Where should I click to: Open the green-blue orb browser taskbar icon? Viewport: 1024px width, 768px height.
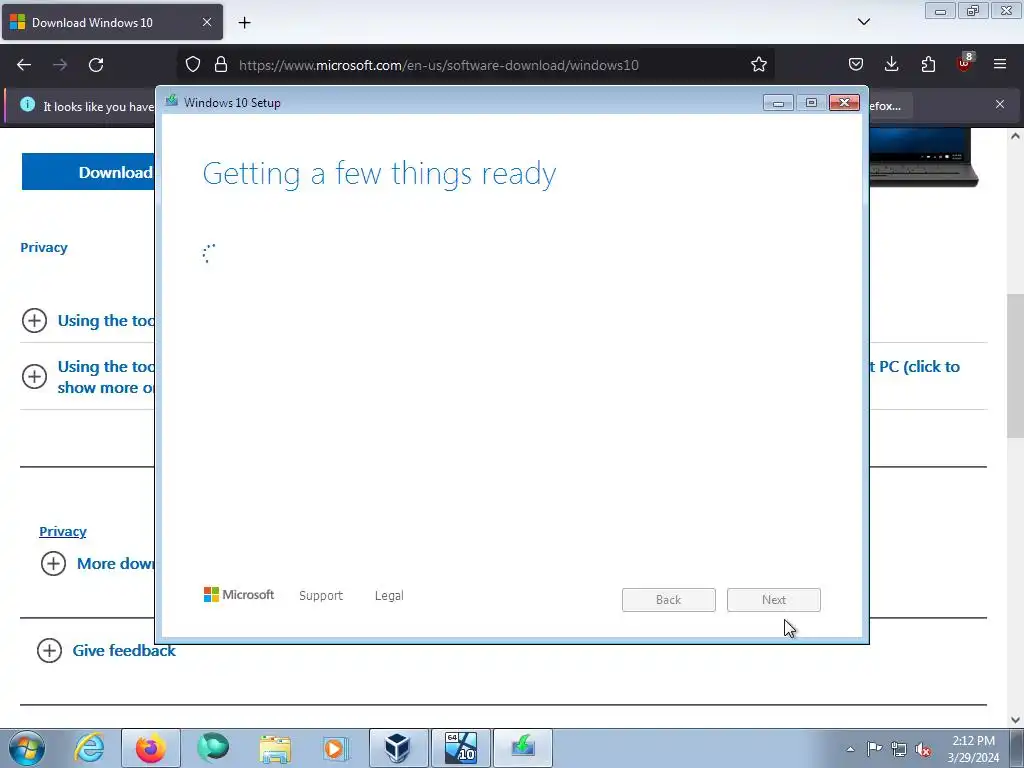tap(213, 748)
